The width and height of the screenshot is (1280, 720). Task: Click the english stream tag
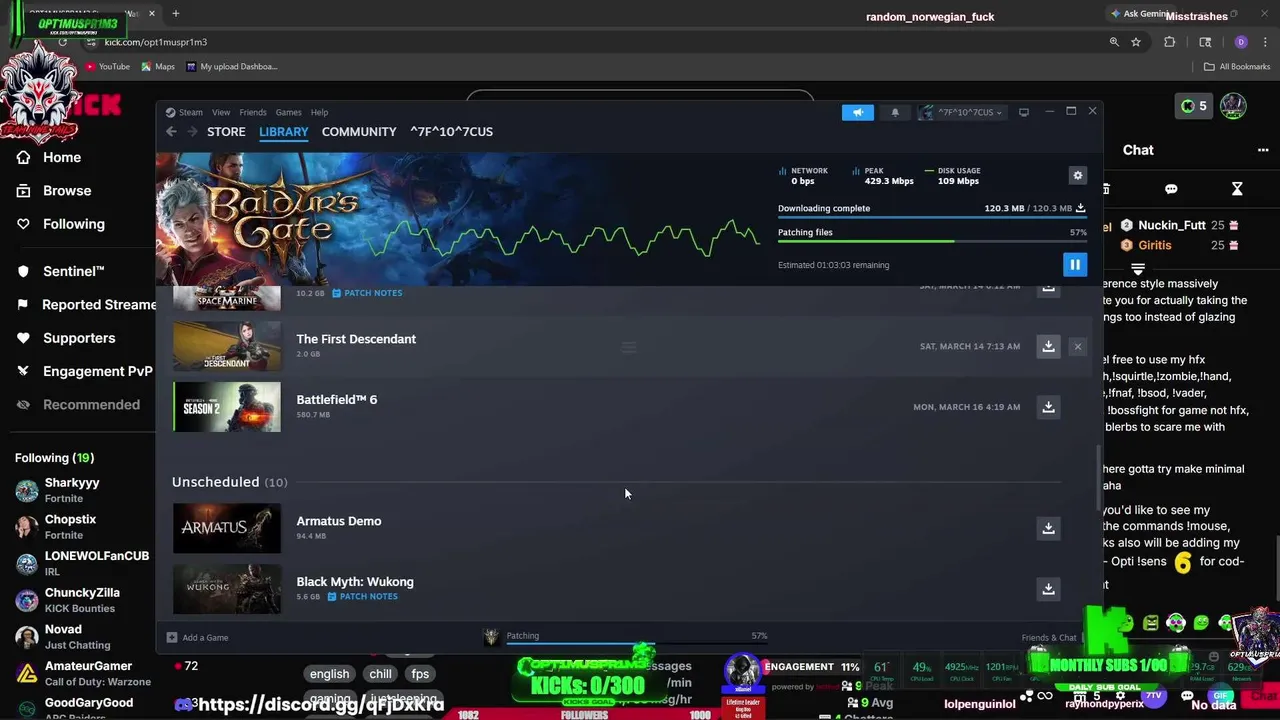pos(329,674)
